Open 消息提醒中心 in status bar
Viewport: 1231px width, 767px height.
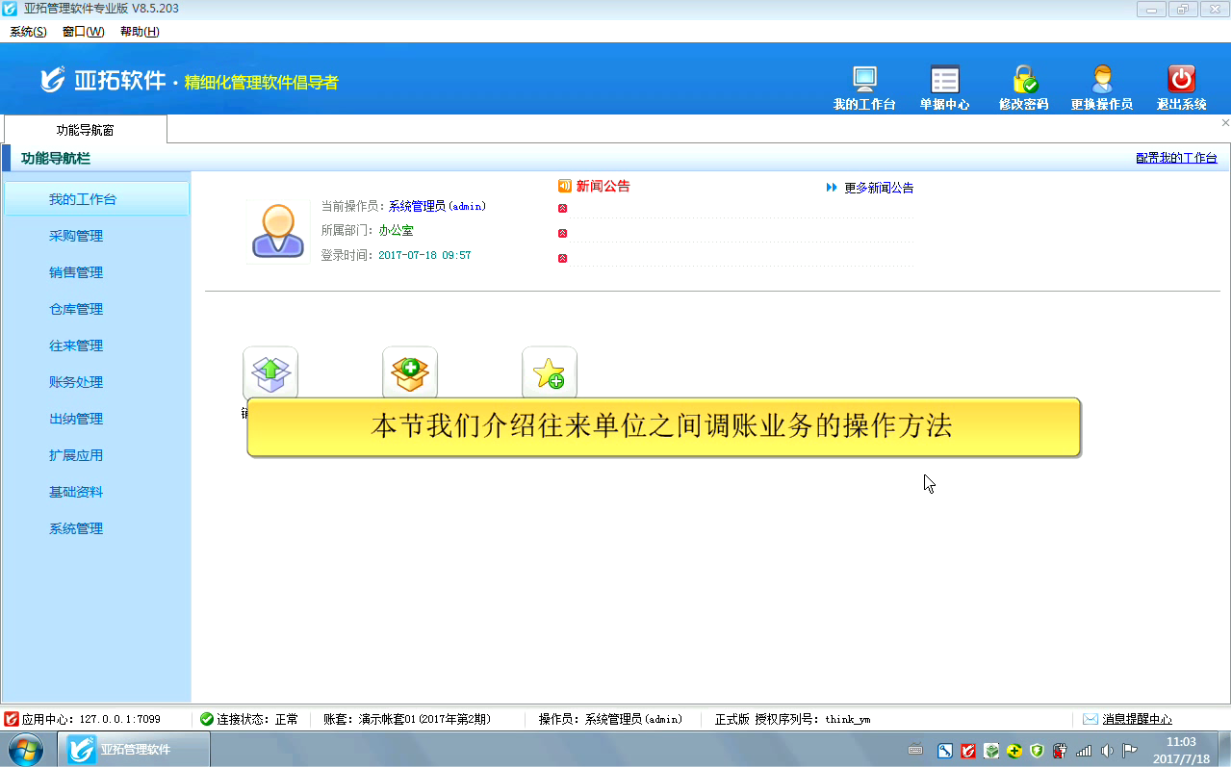pos(1136,719)
